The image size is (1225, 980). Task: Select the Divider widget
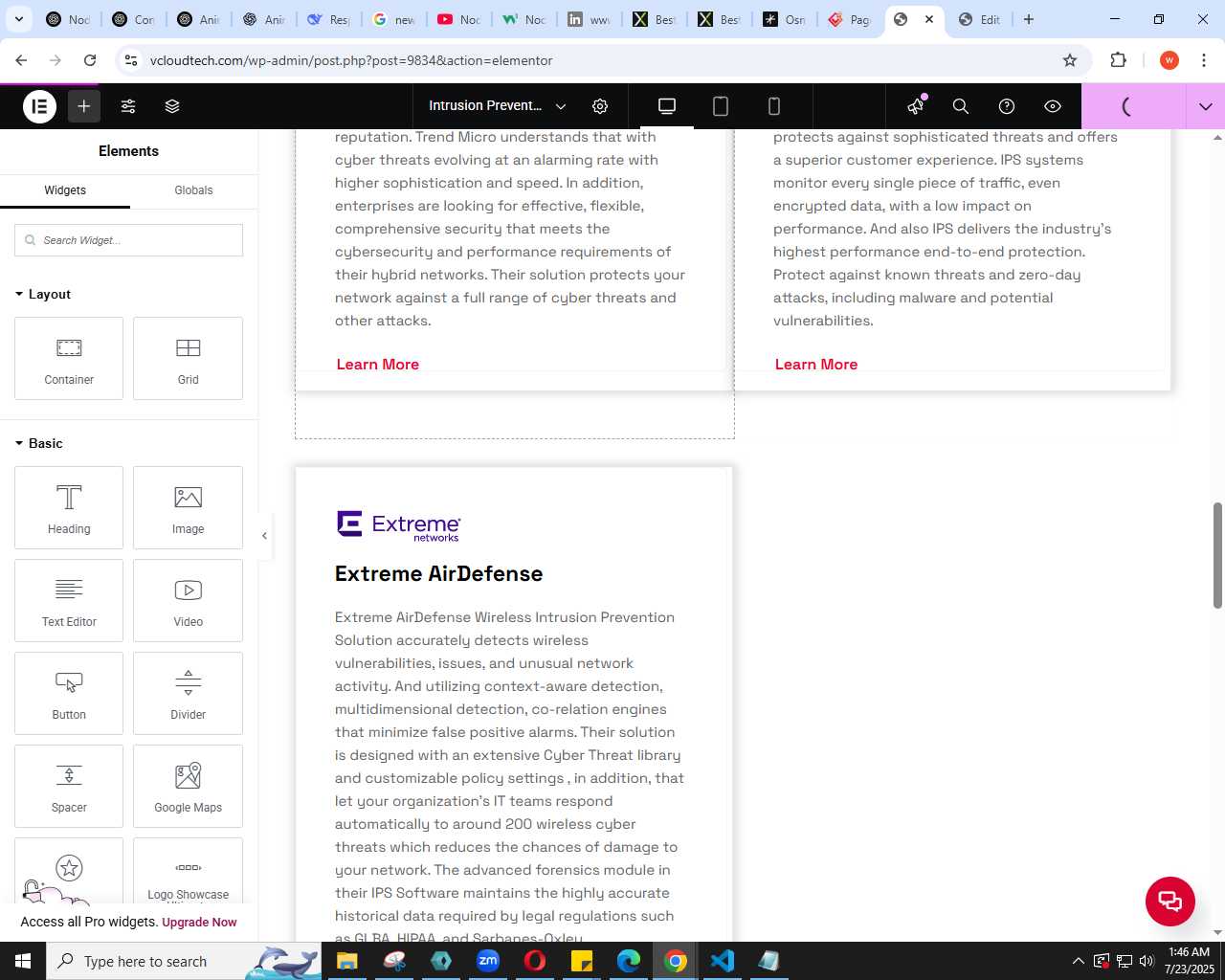[x=188, y=694]
